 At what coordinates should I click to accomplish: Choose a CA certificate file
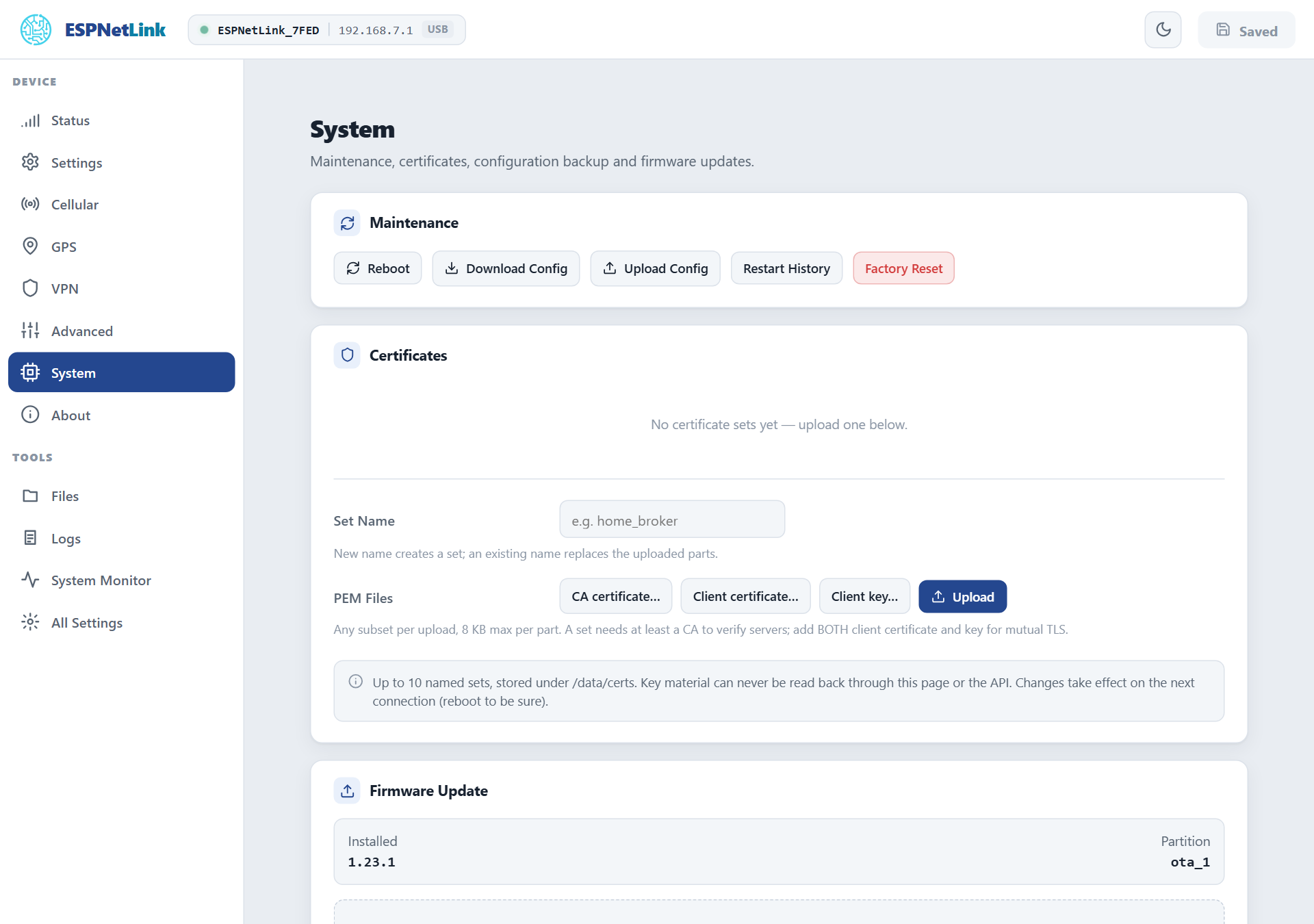click(616, 596)
